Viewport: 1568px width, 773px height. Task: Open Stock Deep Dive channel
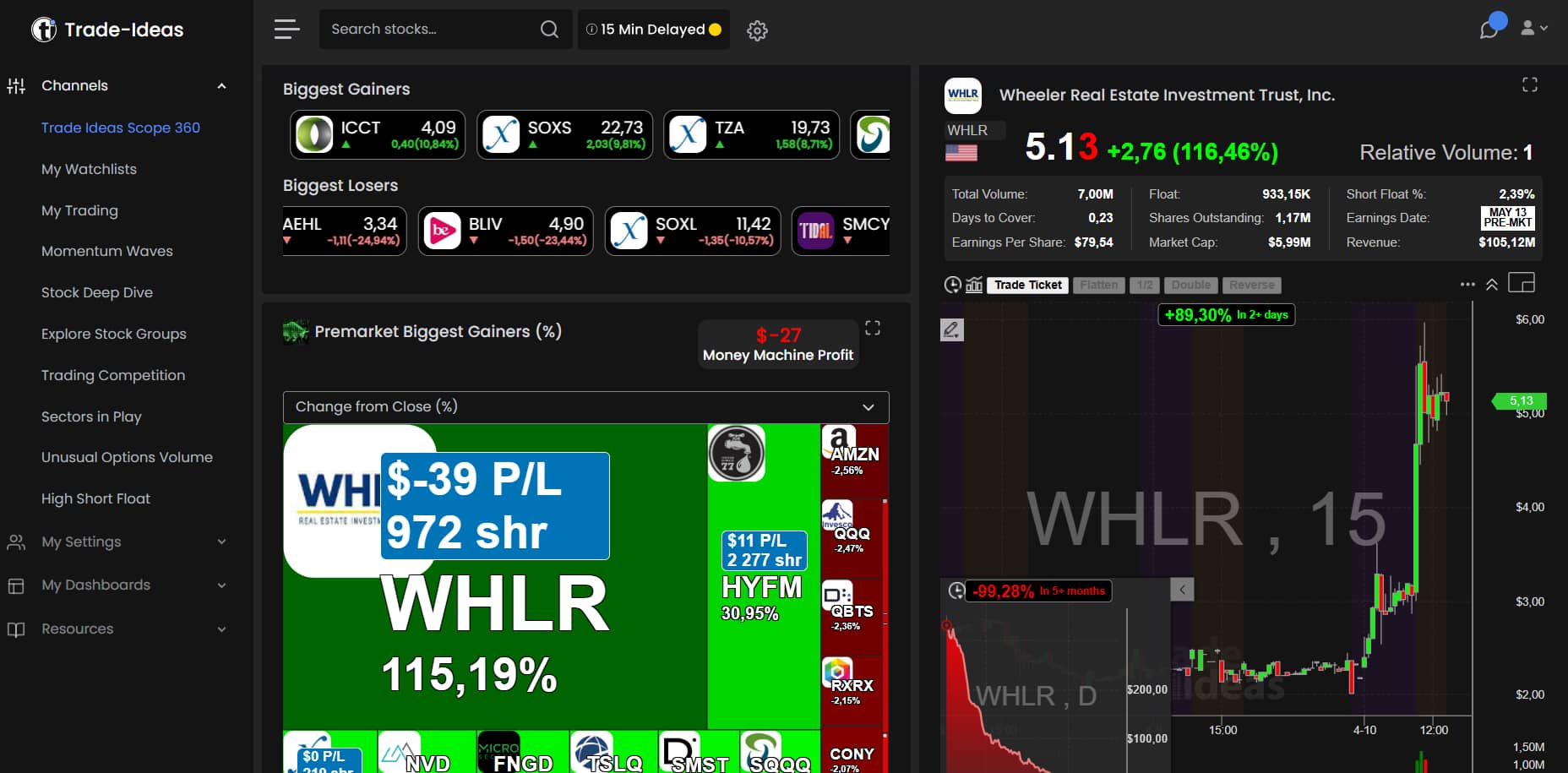[97, 292]
